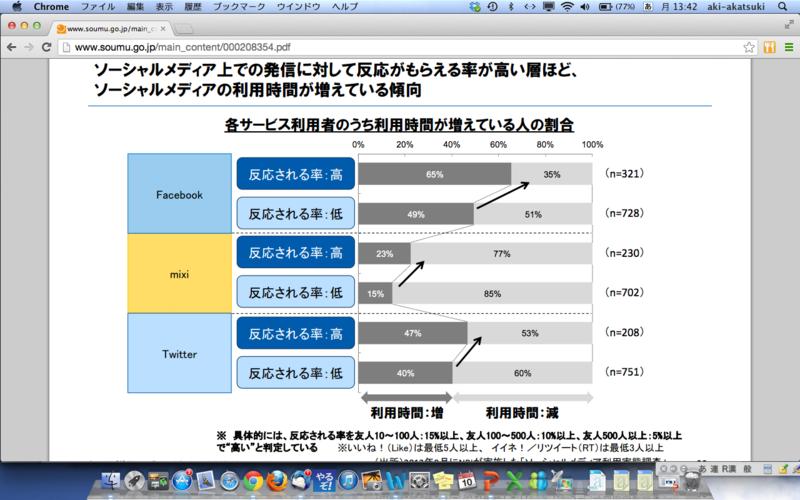Open Mission Control in the dock
Viewport: 800px width, 500px height.
click(158, 481)
